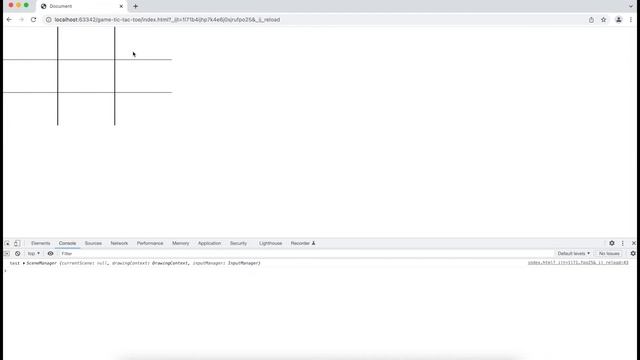Open the top JavaScript context dropdown
The height and width of the screenshot is (360, 640).
tap(33, 253)
